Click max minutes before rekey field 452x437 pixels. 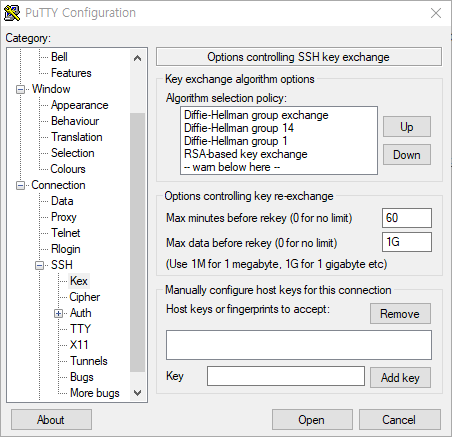[407, 218]
